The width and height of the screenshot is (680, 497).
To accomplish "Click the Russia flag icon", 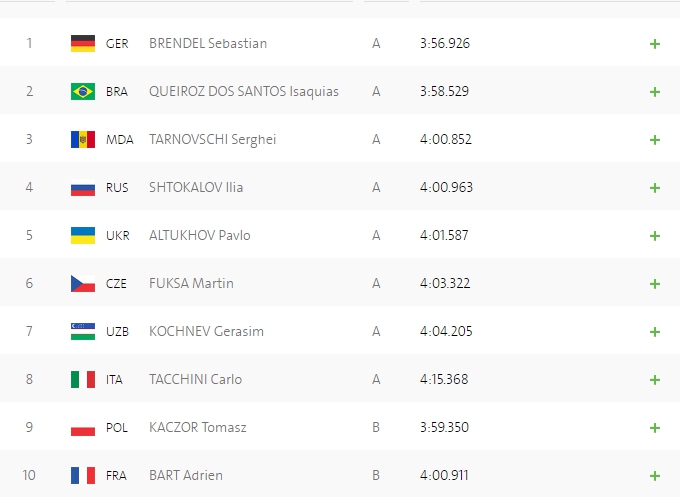I will (82, 187).
